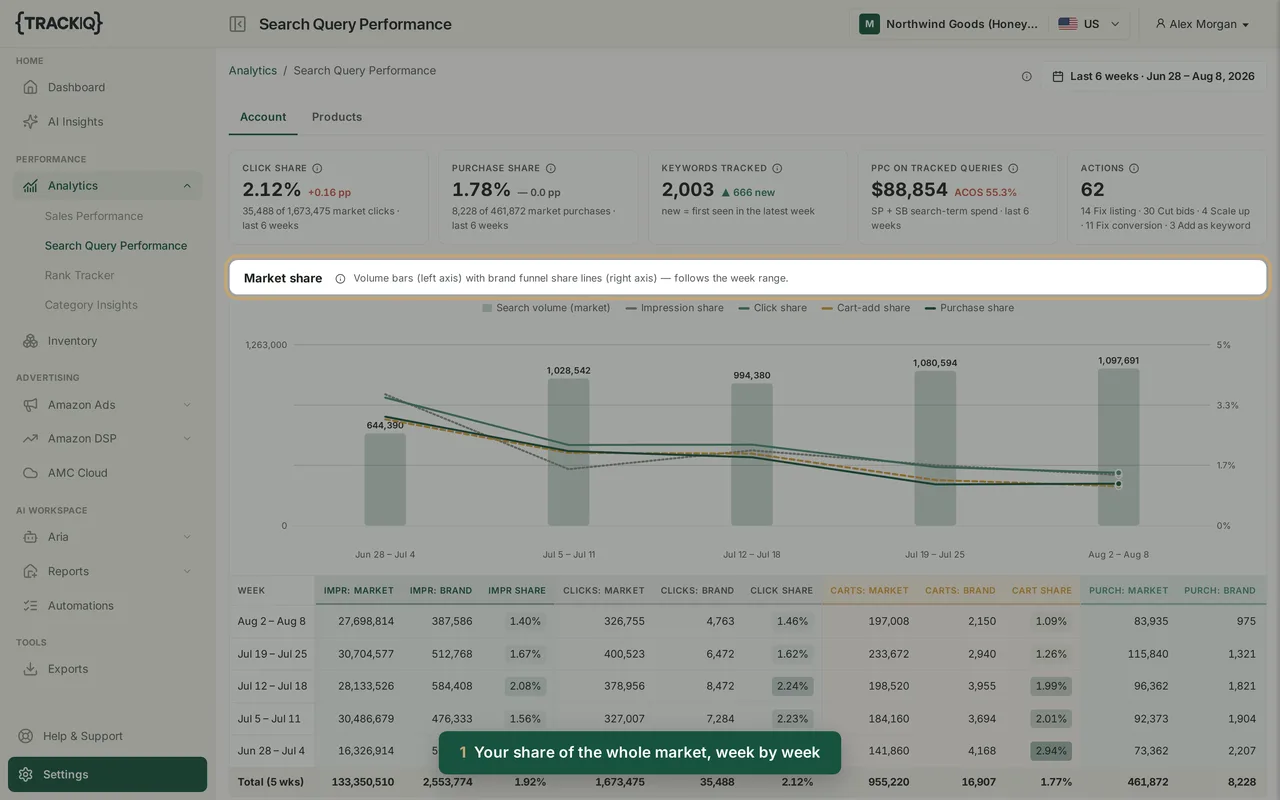Viewport: 1280px width, 800px height.
Task: Switch to the Products tab
Action: point(337,117)
